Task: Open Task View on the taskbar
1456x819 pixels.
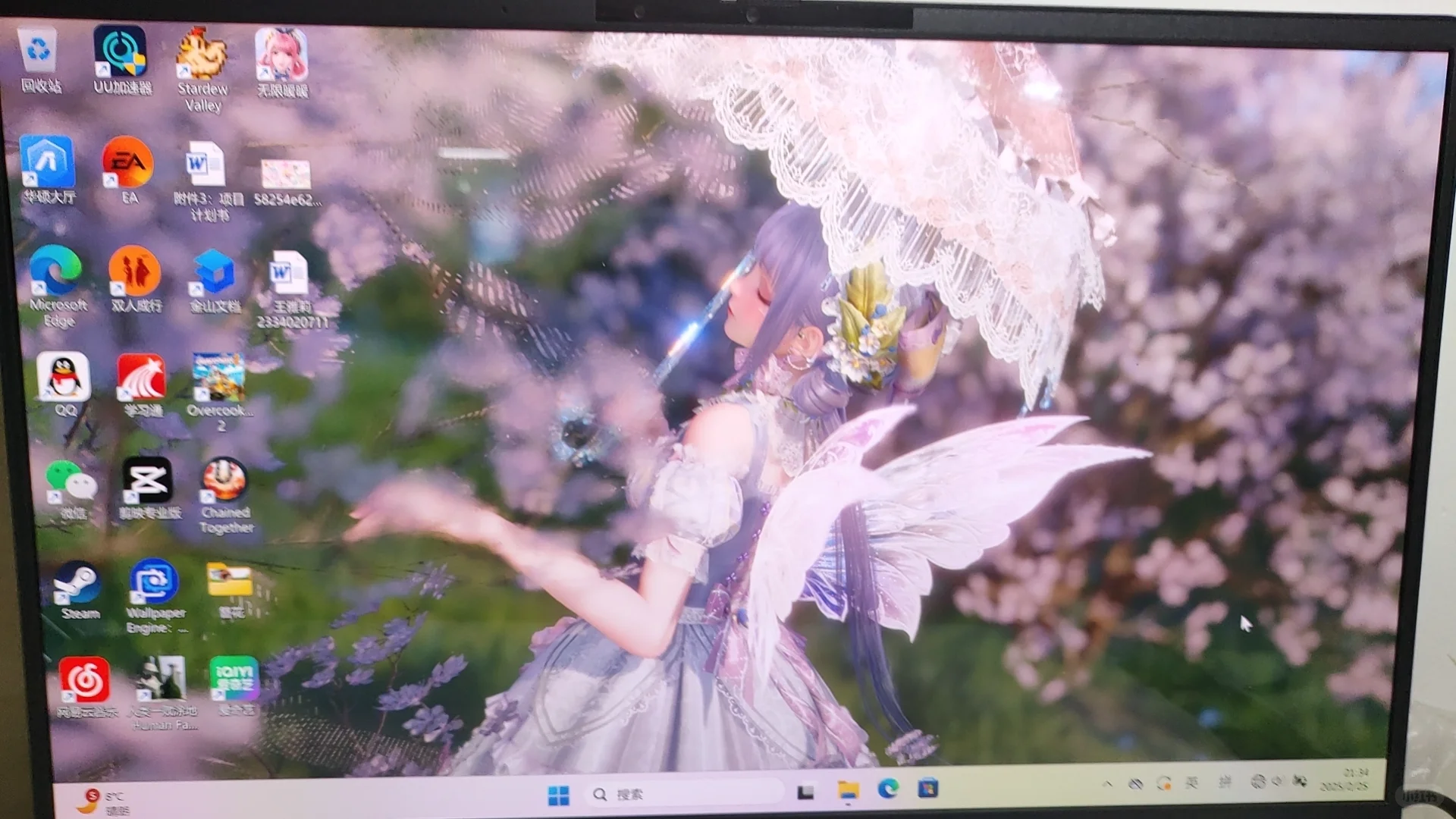Action: coord(805,792)
